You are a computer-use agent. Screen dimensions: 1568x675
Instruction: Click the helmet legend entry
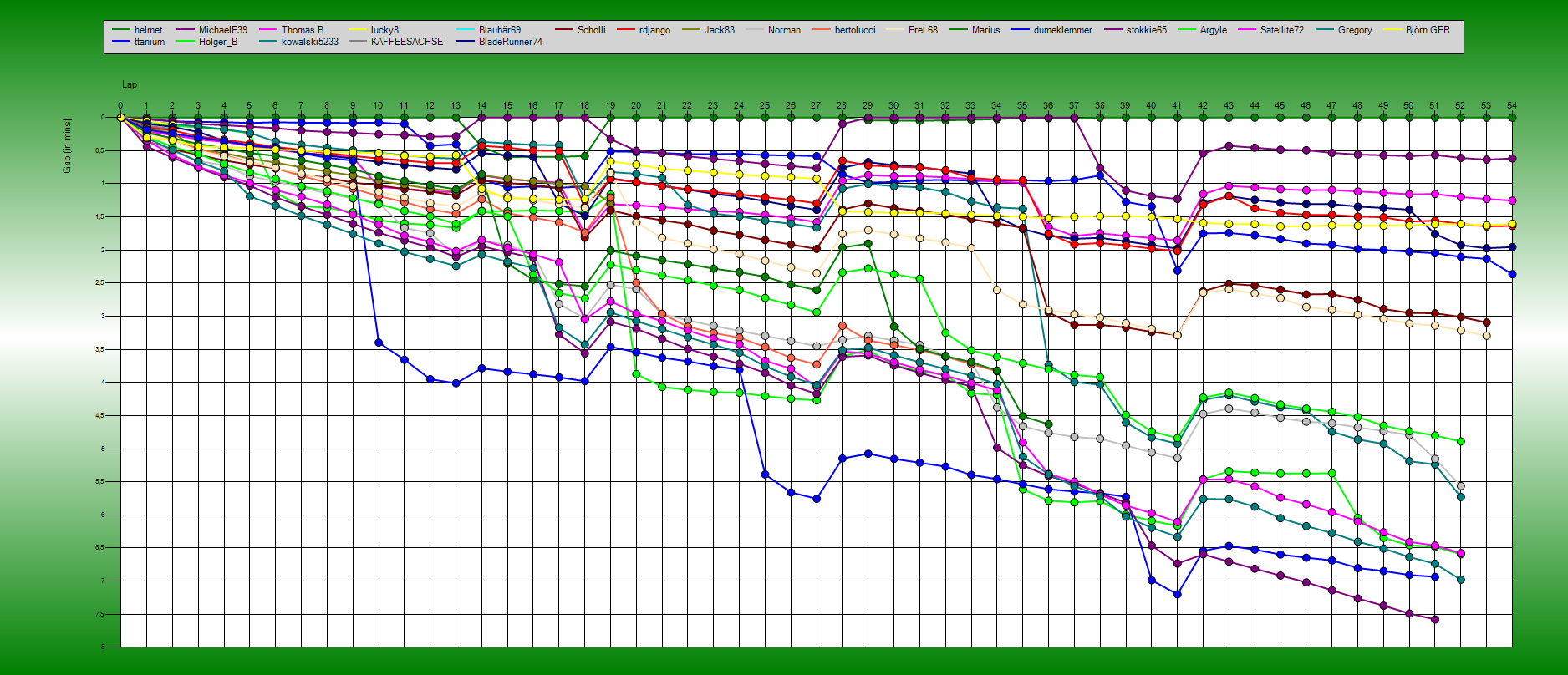148,30
